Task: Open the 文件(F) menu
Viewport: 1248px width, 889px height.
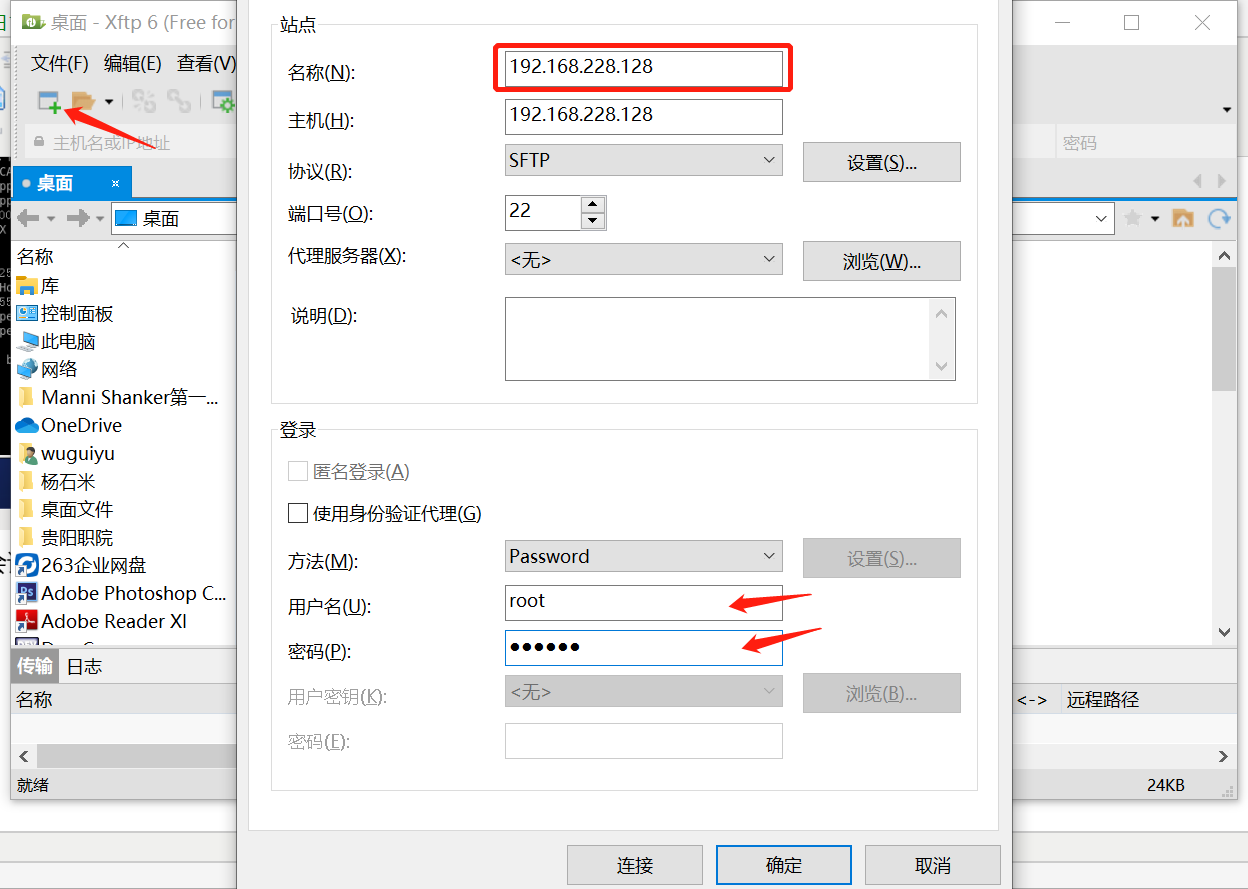Action: click(x=60, y=63)
